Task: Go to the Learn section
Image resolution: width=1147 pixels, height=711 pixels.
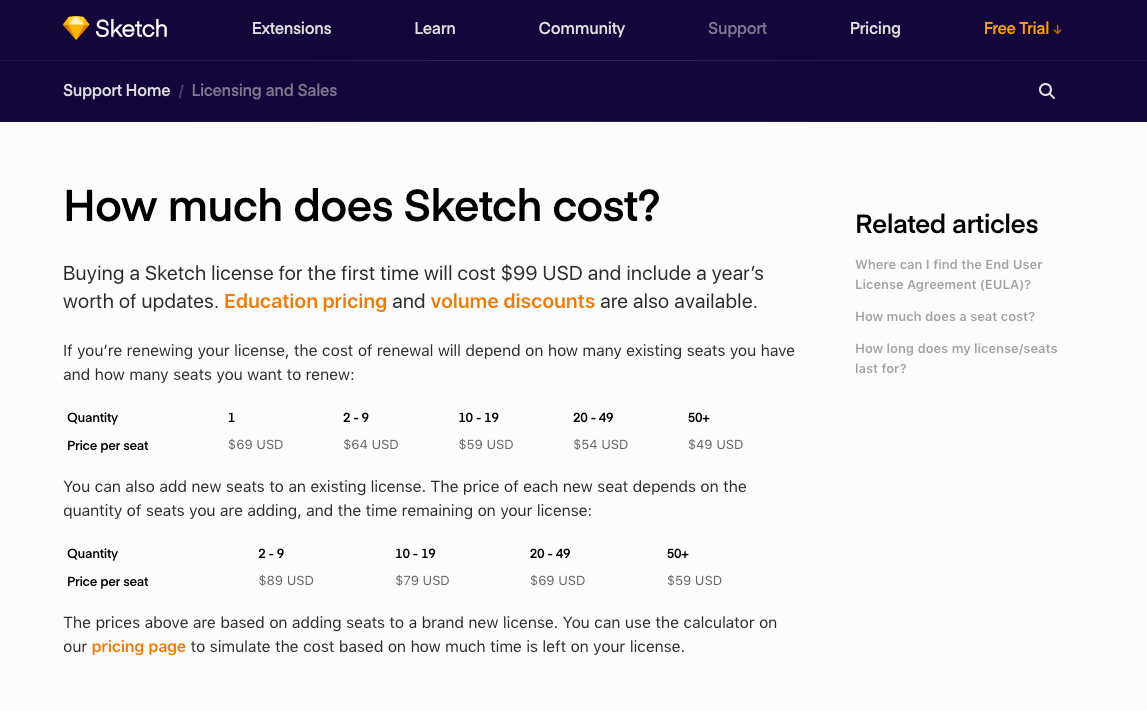Action: (x=435, y=29)
